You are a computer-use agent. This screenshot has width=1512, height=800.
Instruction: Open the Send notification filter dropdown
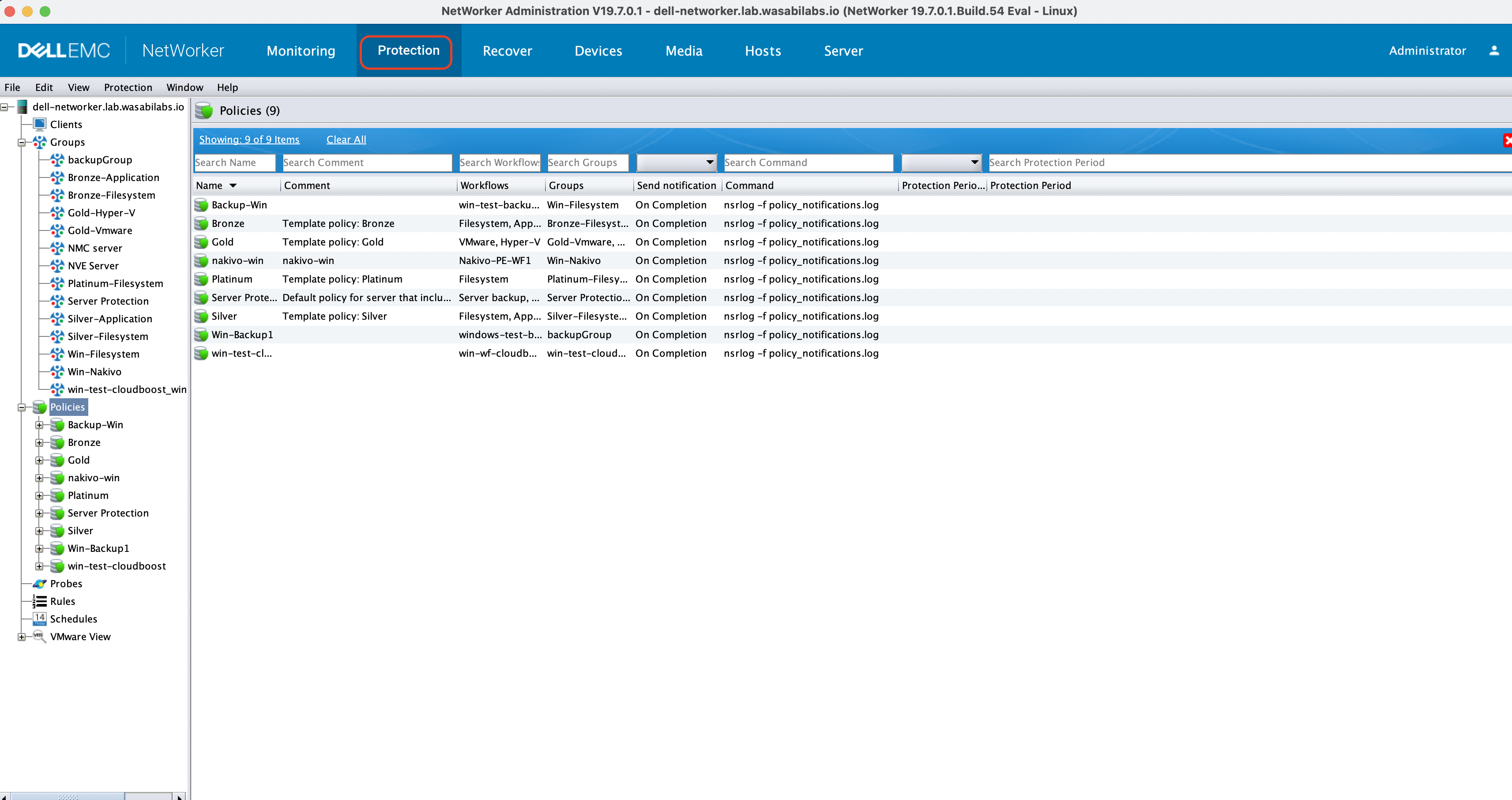pyautogui.click(x=677, y=162)
